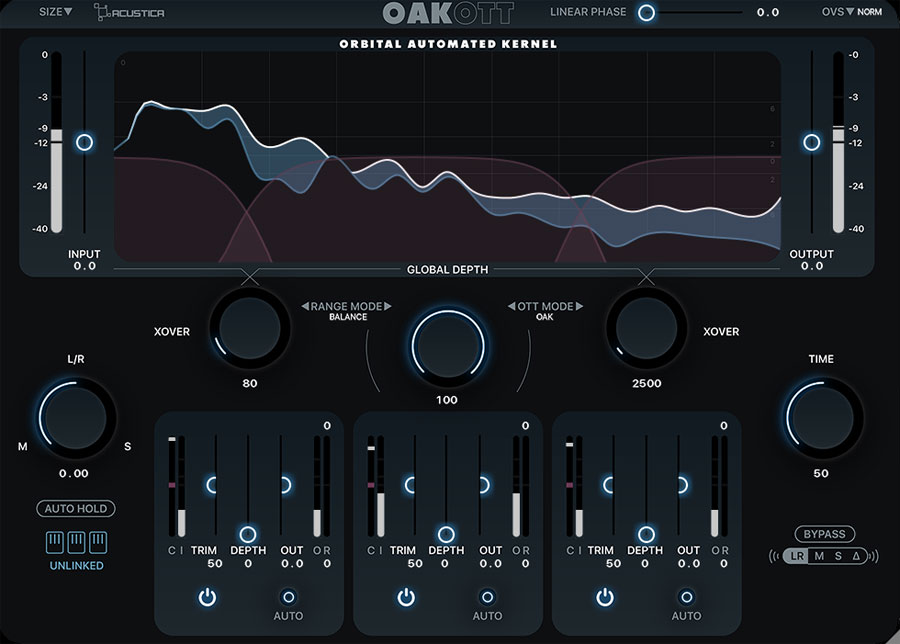
Task: Click the middle keyboard link icon
Action: click(x=77, y=542)
